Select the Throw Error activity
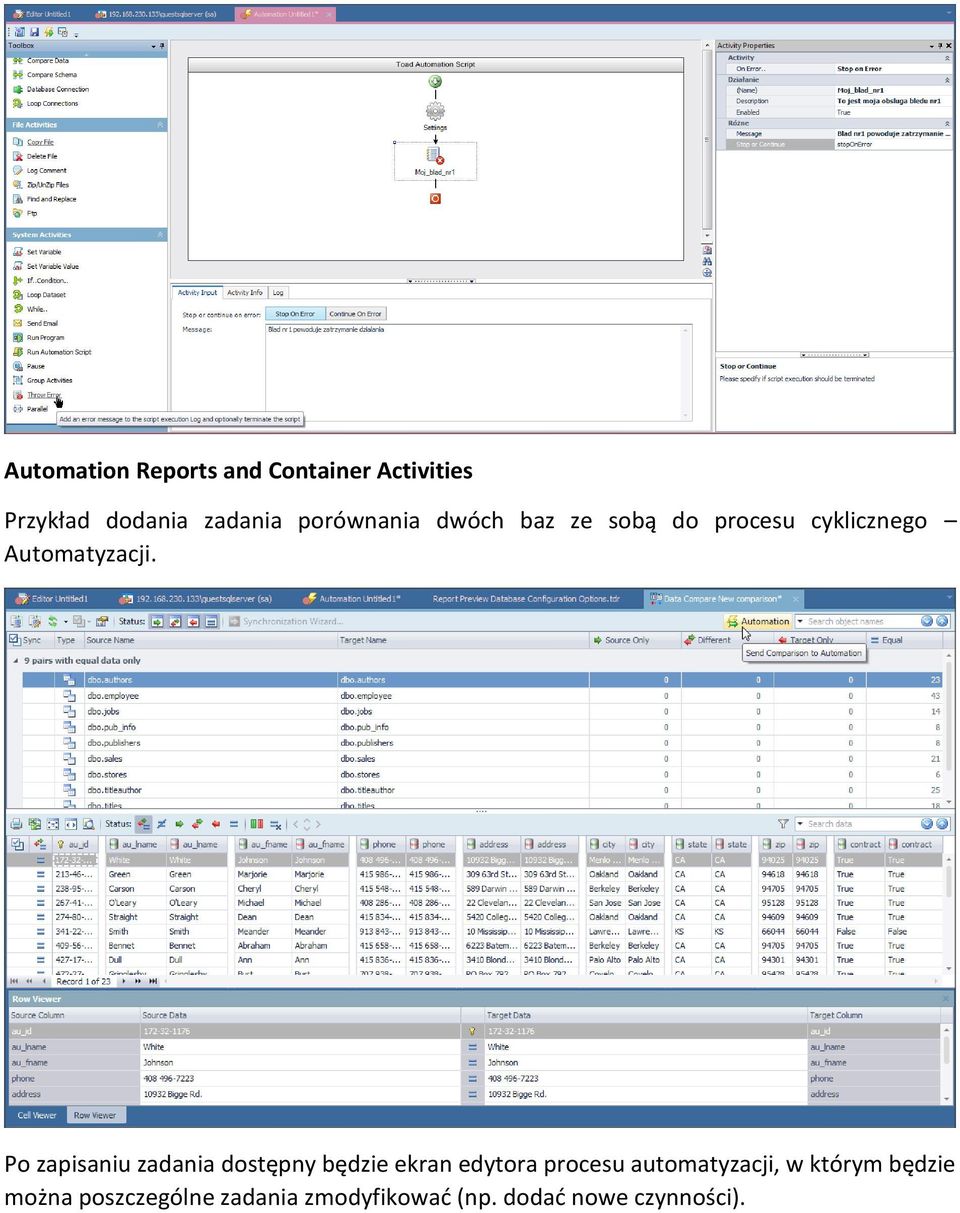 point(36,395)
